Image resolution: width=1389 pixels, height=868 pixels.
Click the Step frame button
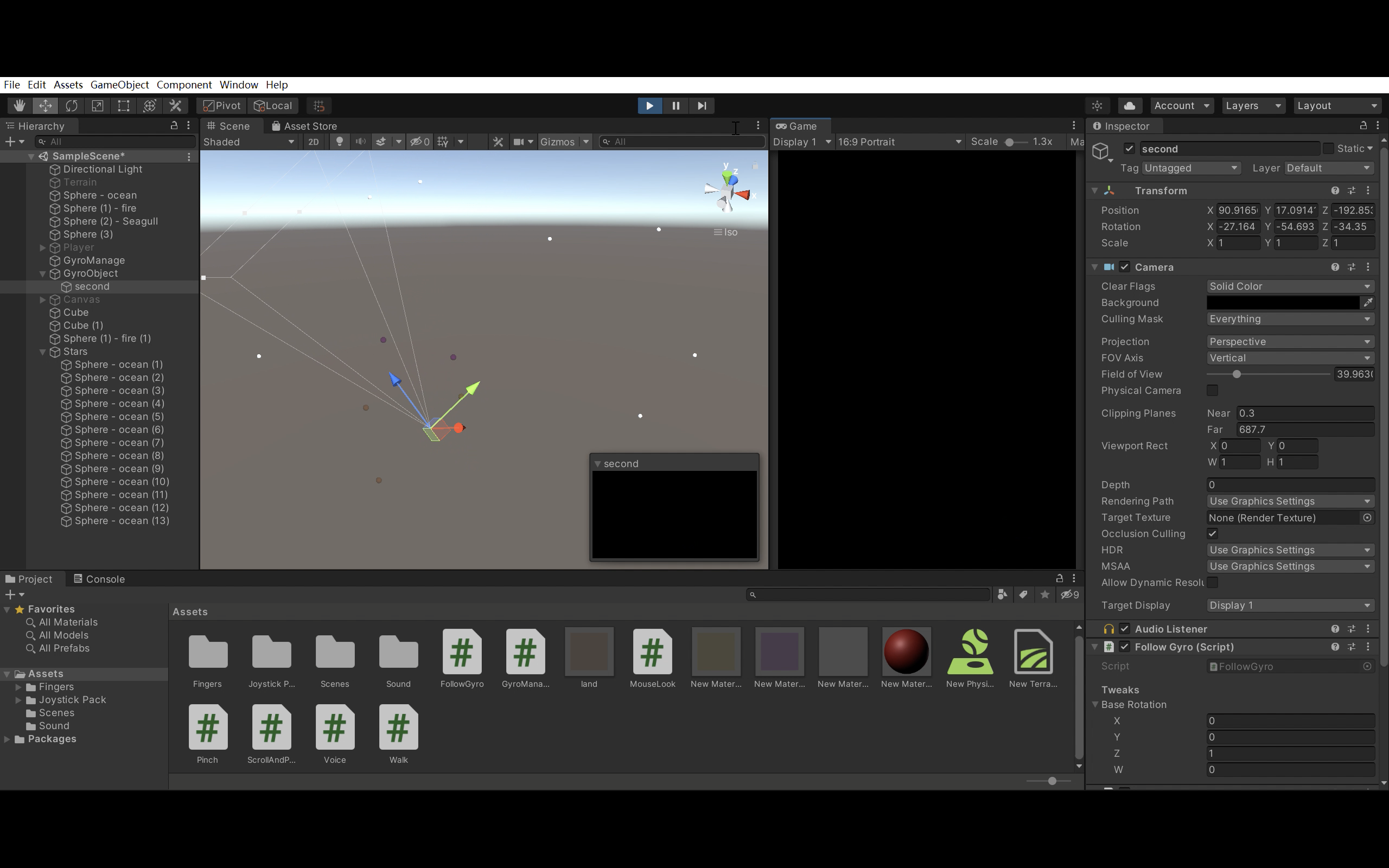tap(702, 106)
